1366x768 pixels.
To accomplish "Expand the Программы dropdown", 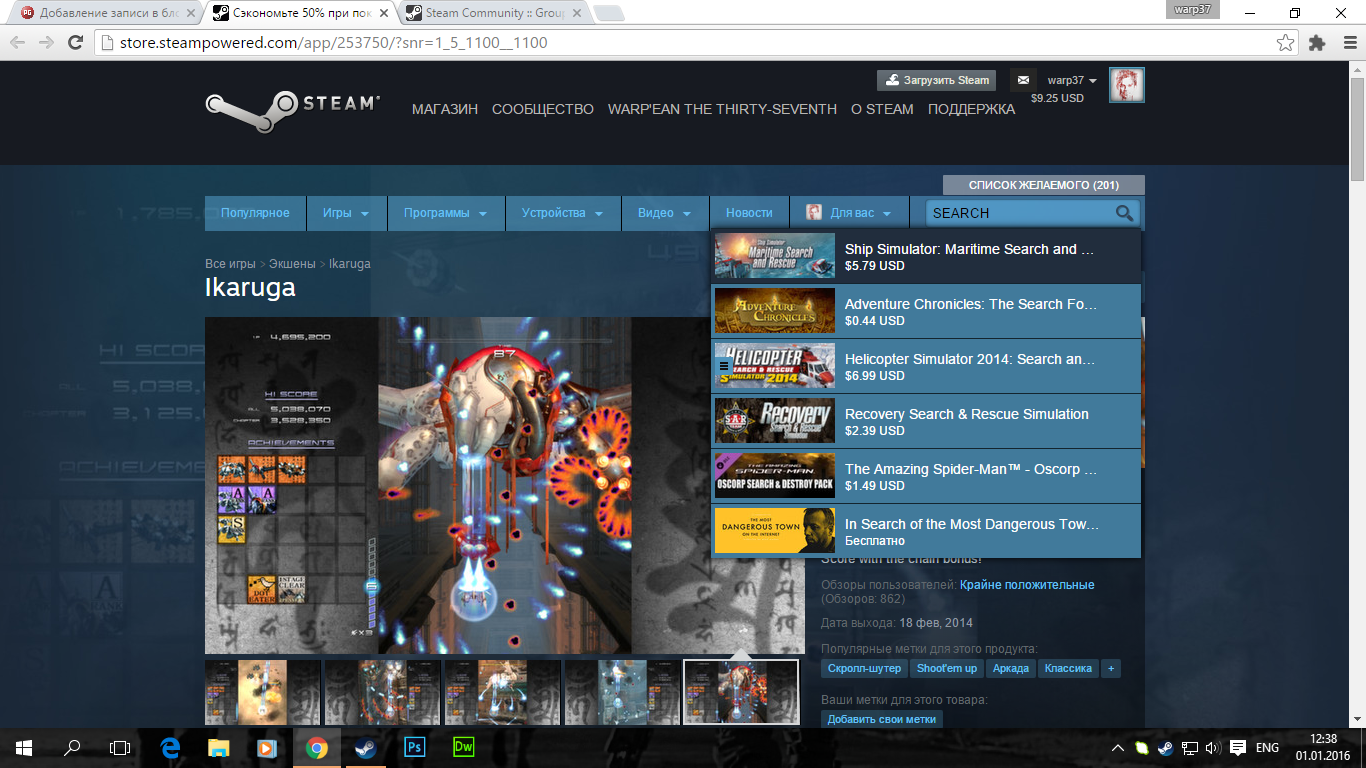I will (x=445, y=213).
